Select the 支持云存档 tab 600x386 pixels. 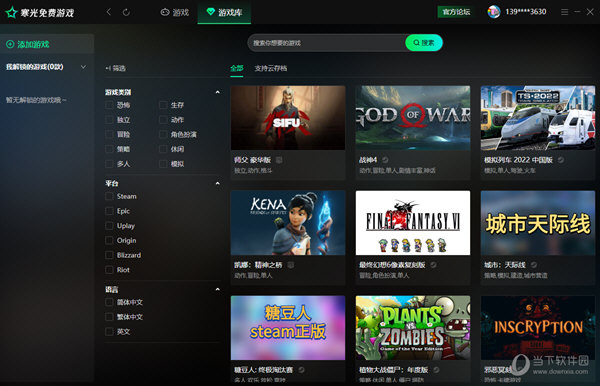(271, 68)
